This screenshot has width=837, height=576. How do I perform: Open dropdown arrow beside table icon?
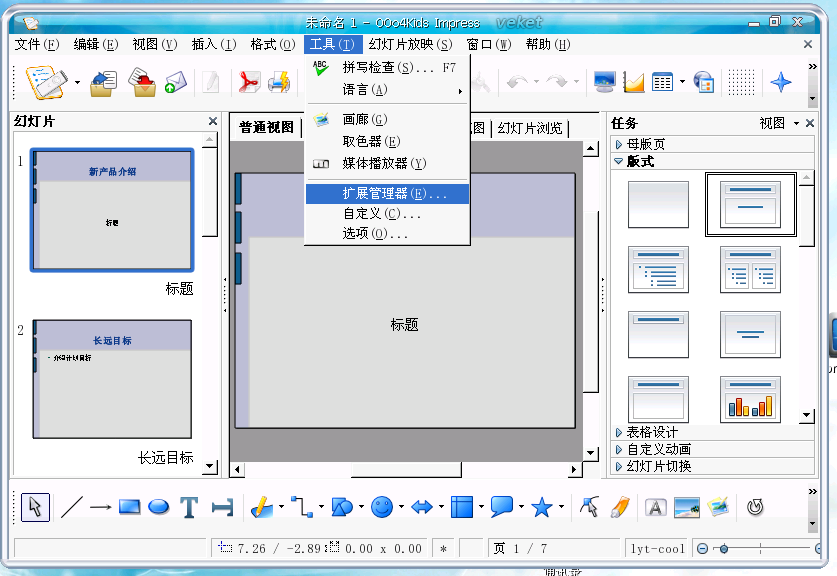(682, 82)
